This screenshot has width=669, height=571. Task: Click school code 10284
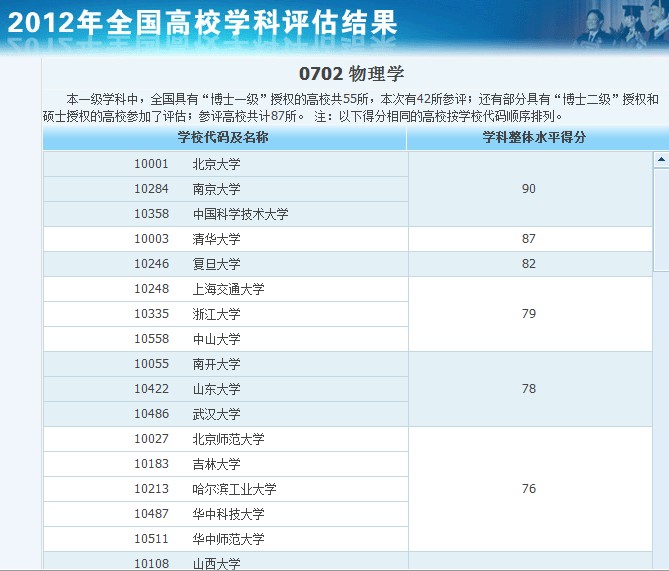[151, 189]
